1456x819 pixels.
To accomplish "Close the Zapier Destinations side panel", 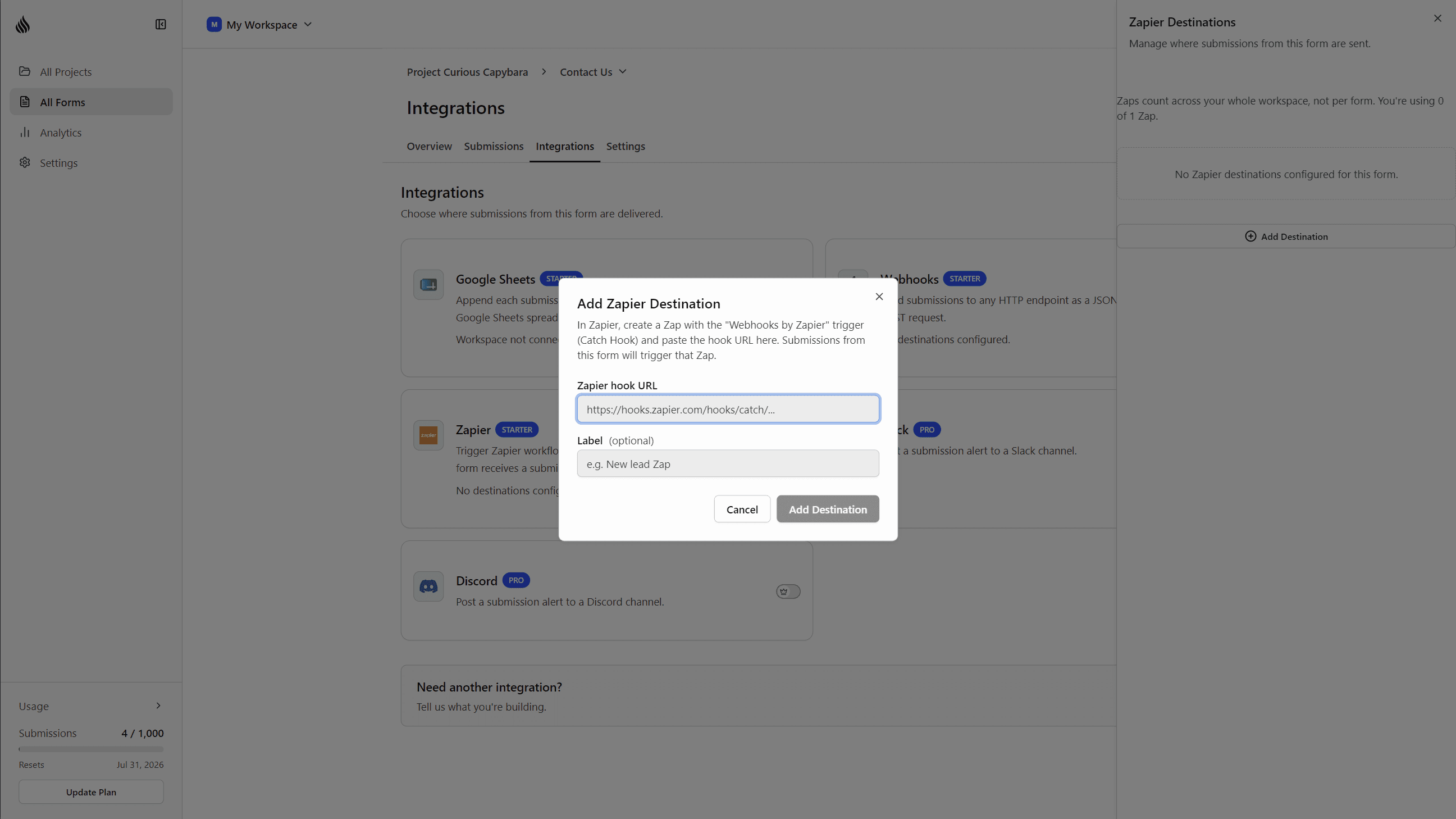I will (x=1437, y=19).
